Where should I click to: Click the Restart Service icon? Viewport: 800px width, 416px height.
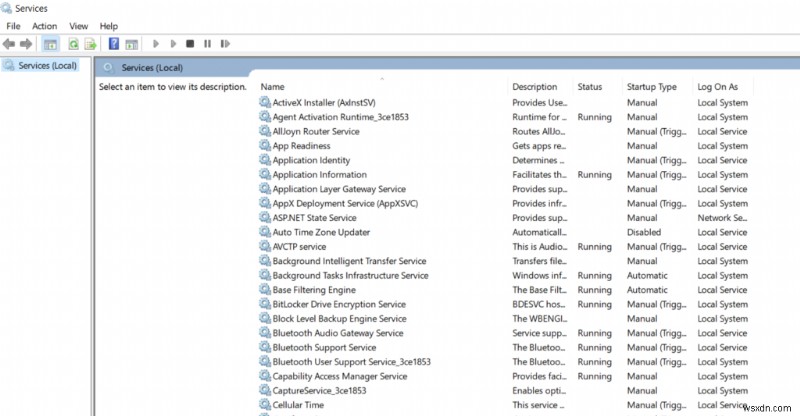click(x=225, y=44)
